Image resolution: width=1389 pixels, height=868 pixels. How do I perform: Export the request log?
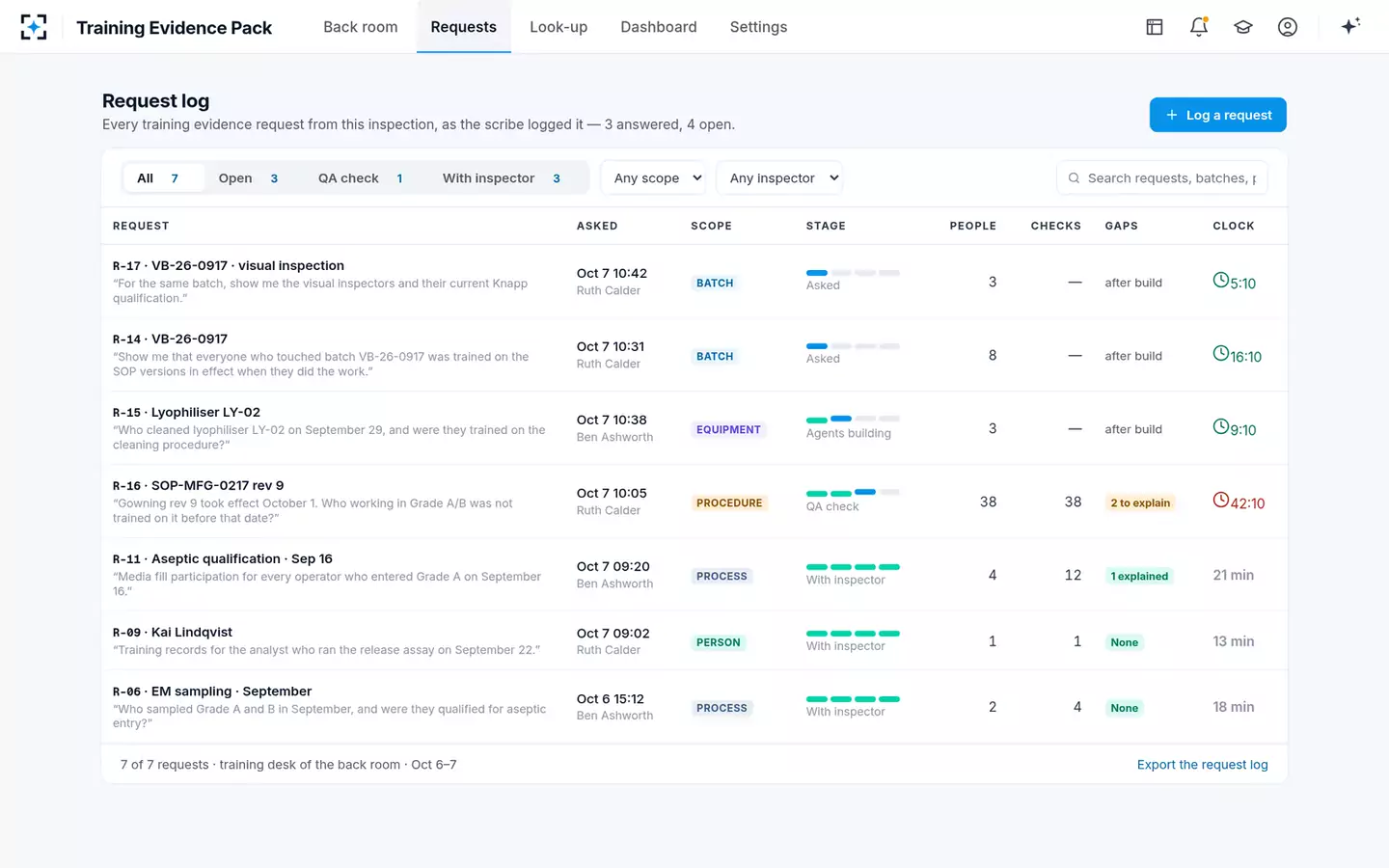(1203, 765)
